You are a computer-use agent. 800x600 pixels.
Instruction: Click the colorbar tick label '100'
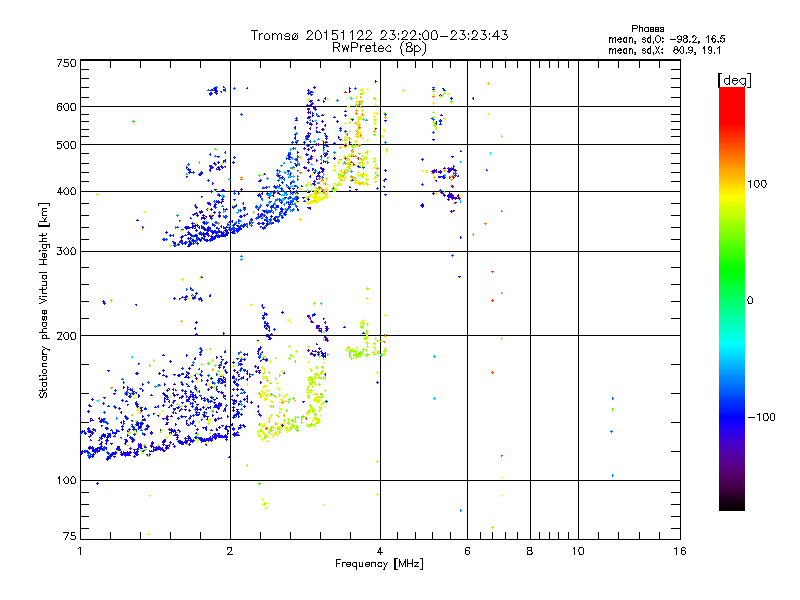click(x=757, y=184)
